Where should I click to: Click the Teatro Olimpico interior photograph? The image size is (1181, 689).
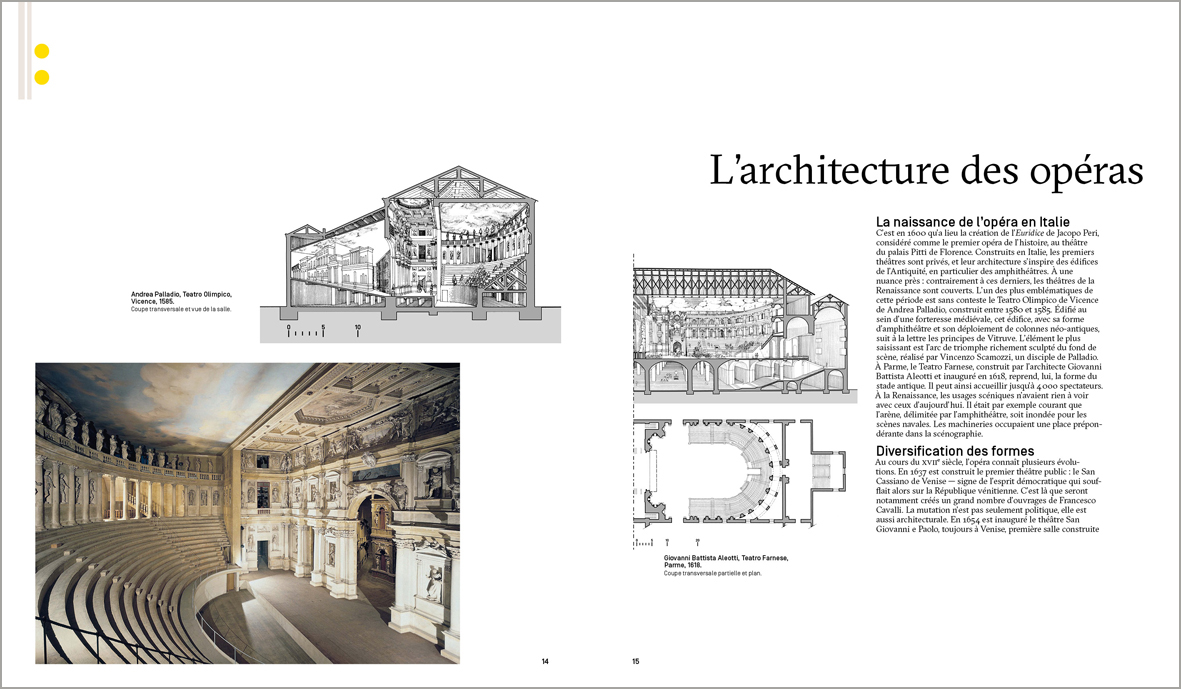coord(247,513)
